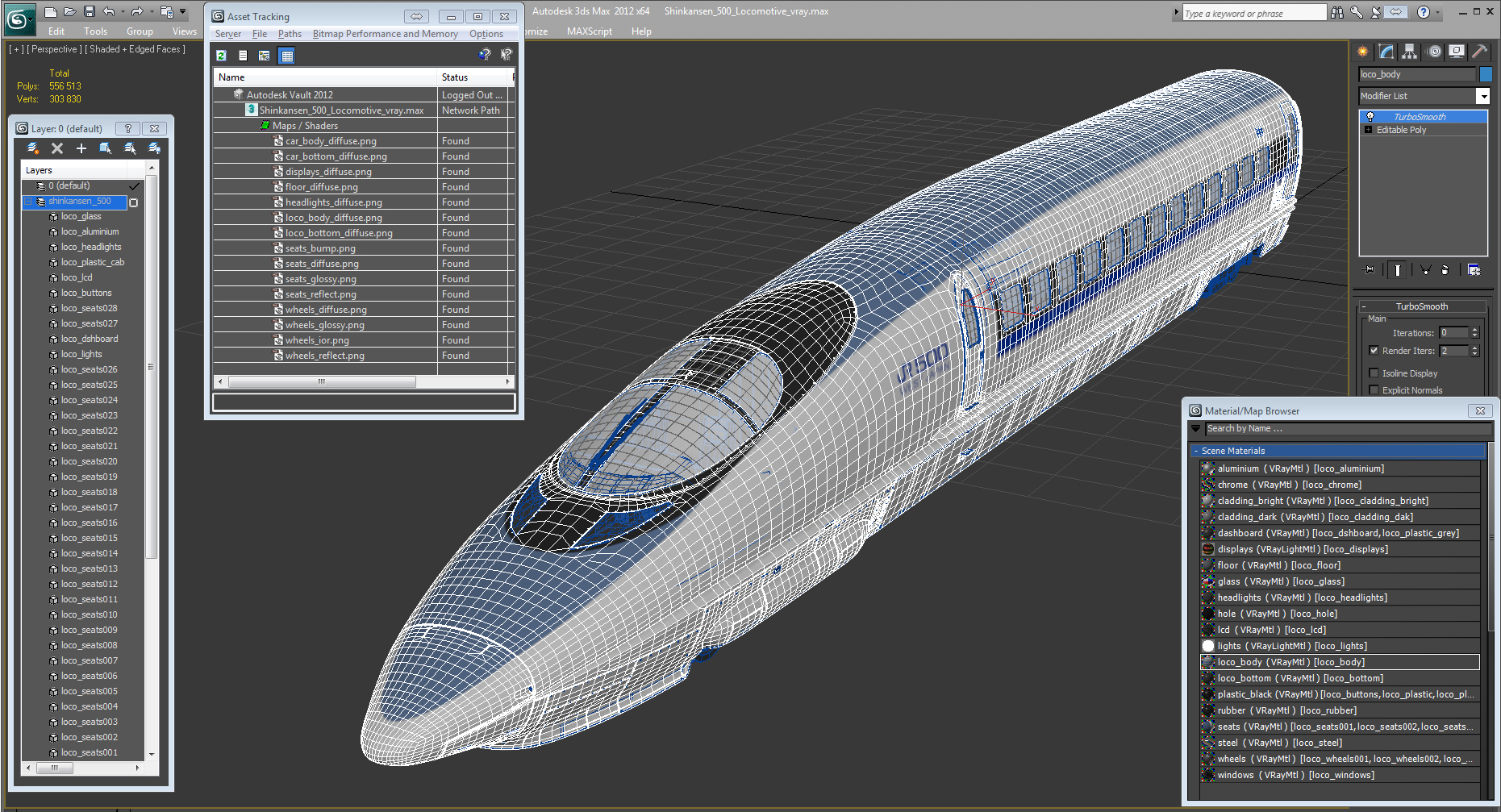This screenshot has width=1501, height=812.
Task: Open Bitmap Performance and Memory menu
Action: click(385, 34)
